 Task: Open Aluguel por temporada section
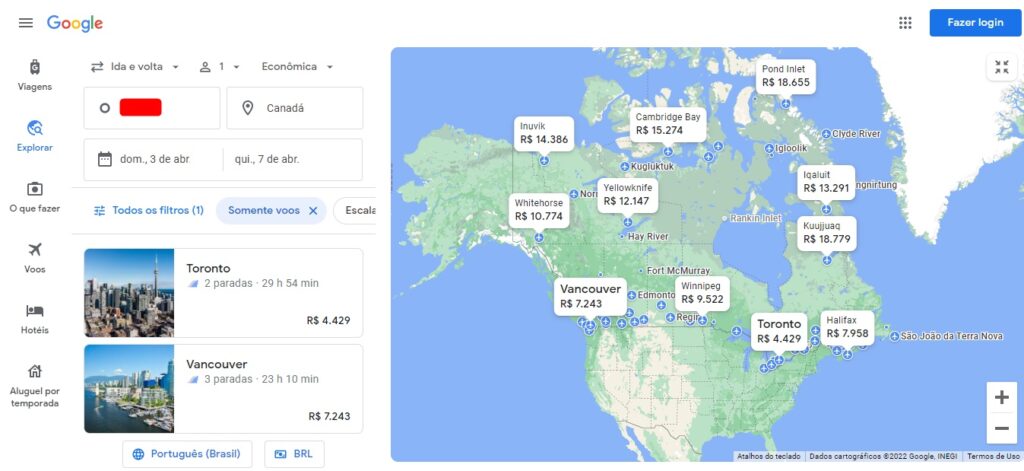(35, 387)
